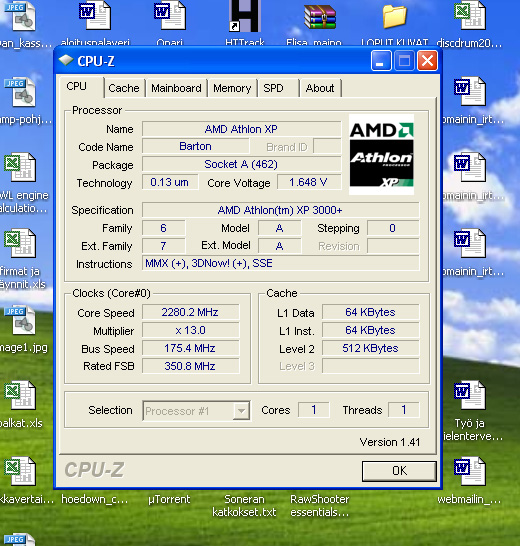Select the HTTrack desktop shortcut icon

click(245, 16)
